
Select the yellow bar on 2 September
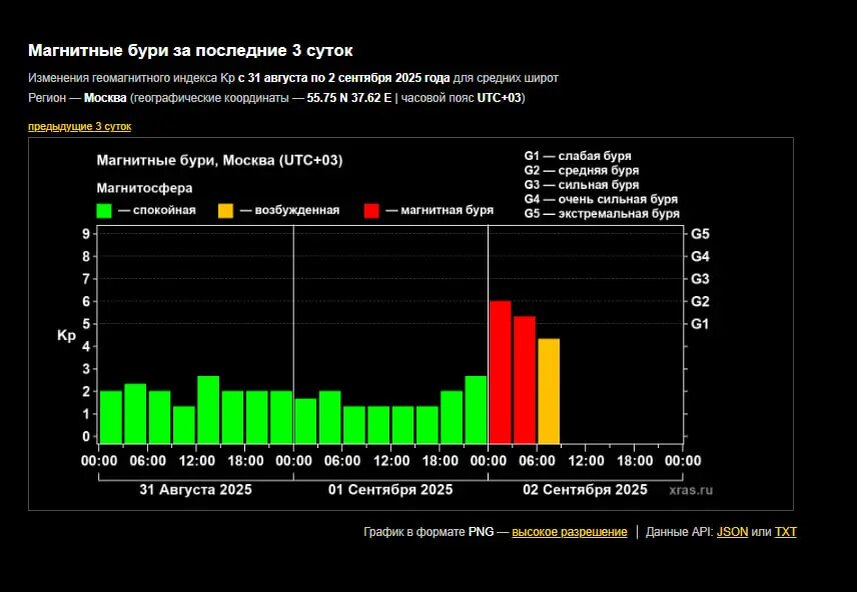[549, 391]
